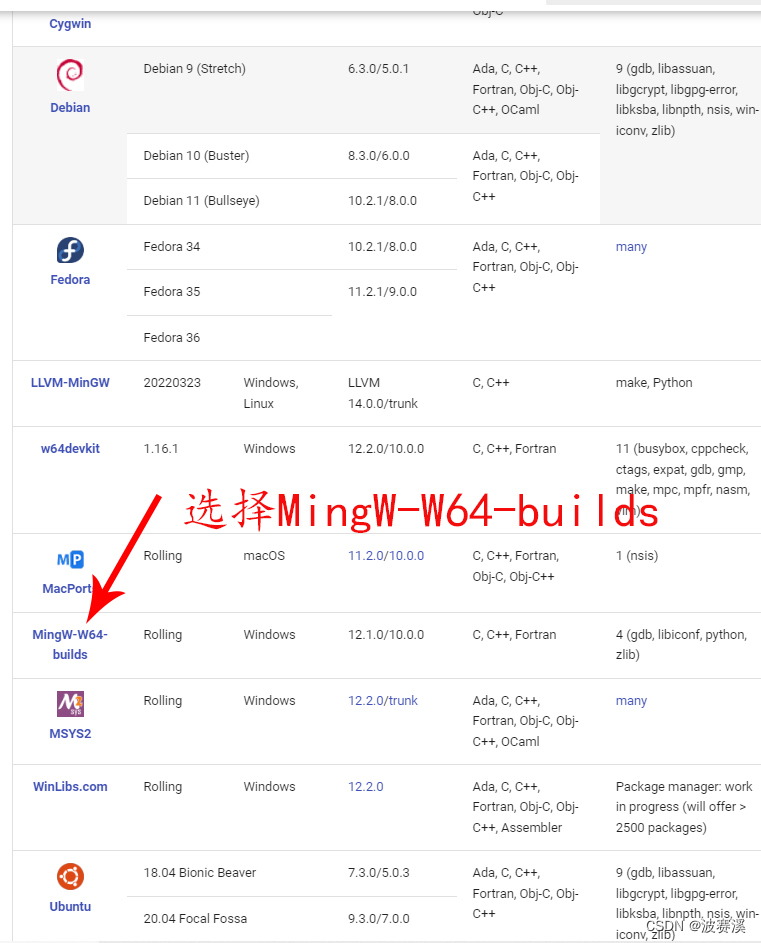
Task: Open the MSYS2 text link
Action: point(70,734)
